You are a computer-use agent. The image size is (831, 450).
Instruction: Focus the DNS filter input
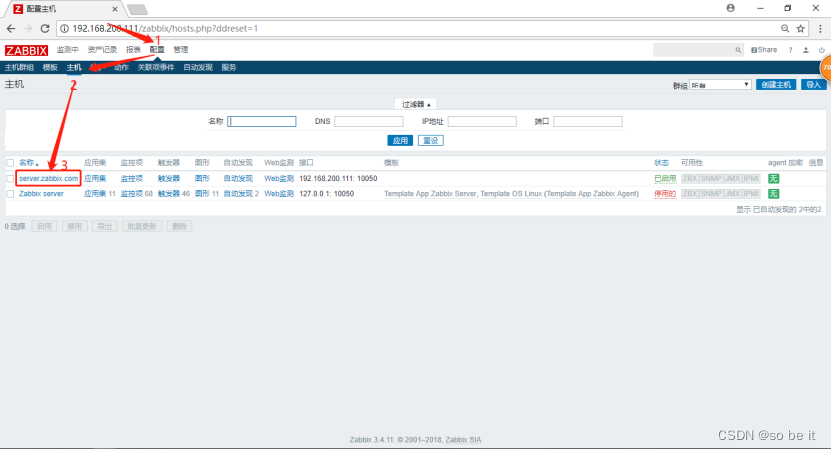pos(369,121)
